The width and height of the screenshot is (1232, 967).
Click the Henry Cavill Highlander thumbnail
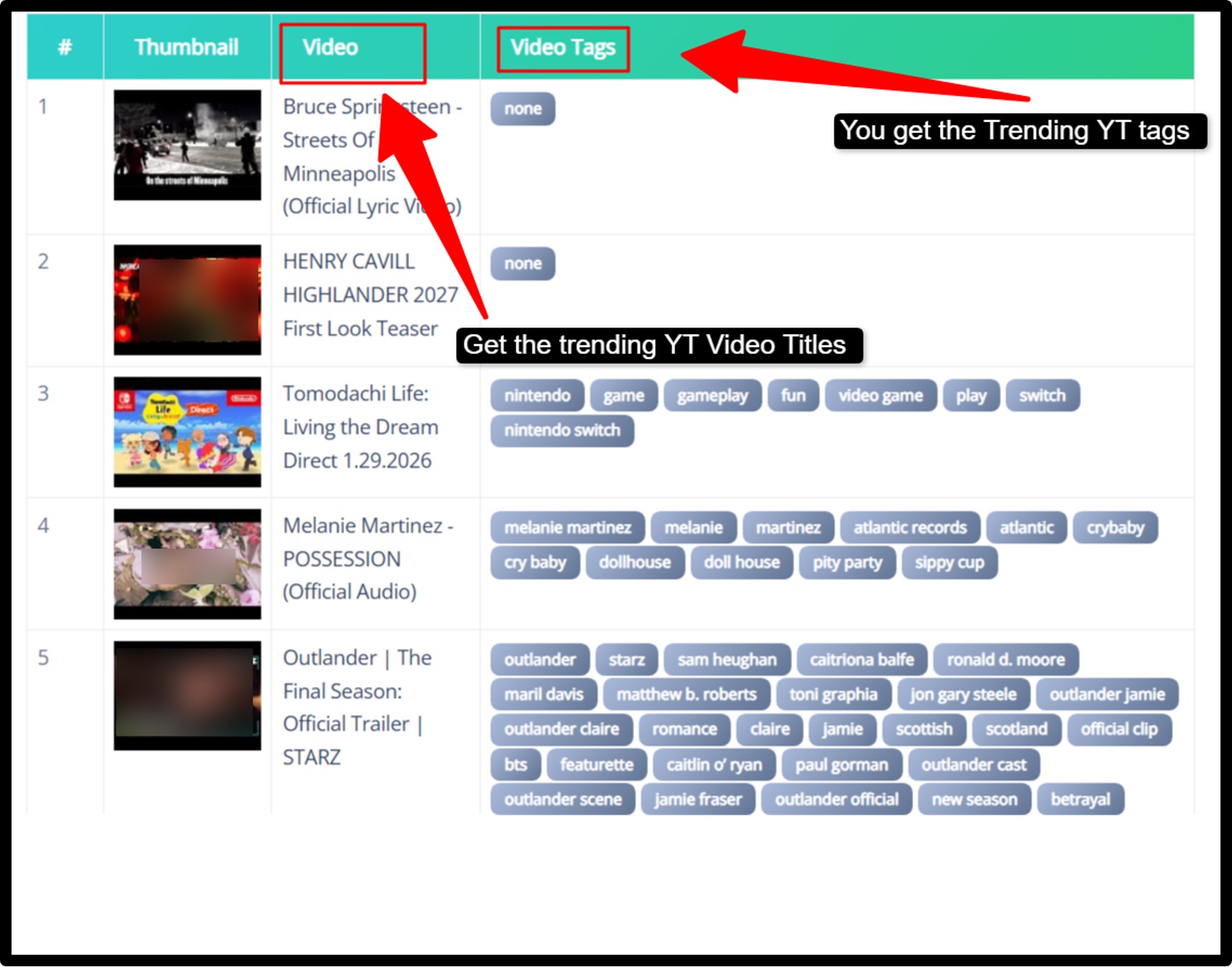187,299
